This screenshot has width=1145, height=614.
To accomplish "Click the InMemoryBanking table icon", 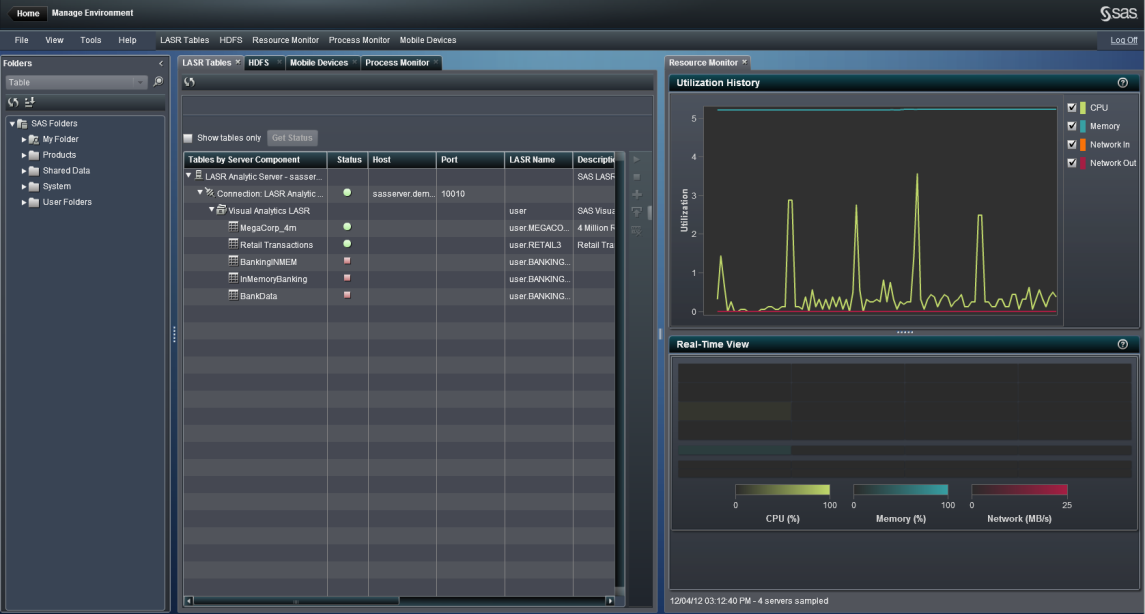I will [x=234, y=278].
